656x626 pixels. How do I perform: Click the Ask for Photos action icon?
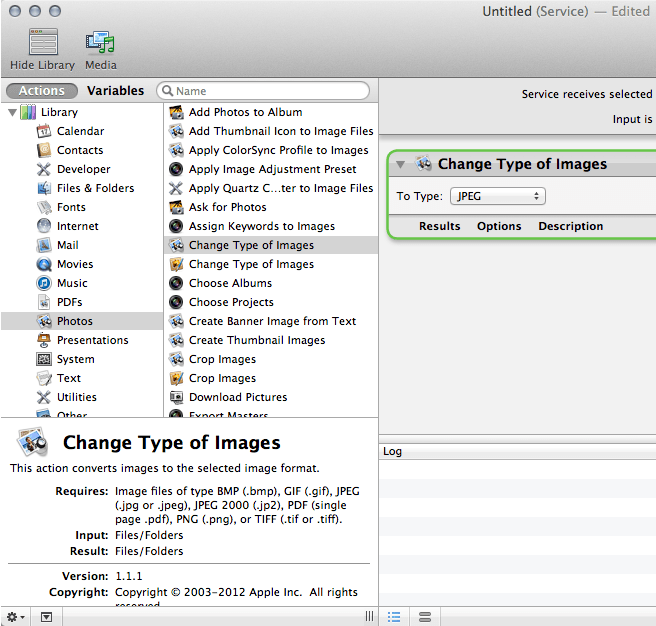(x=176, y=207)
